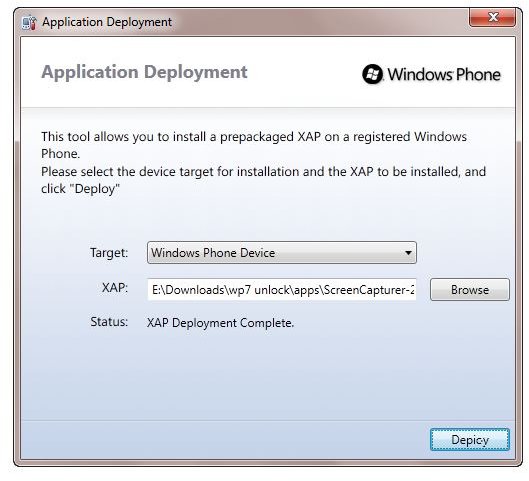Click the 'click "Deploy"' instruction line
The height and width of the screenshot is (481, 529).
pyautogui.click(x=80, y=189)
